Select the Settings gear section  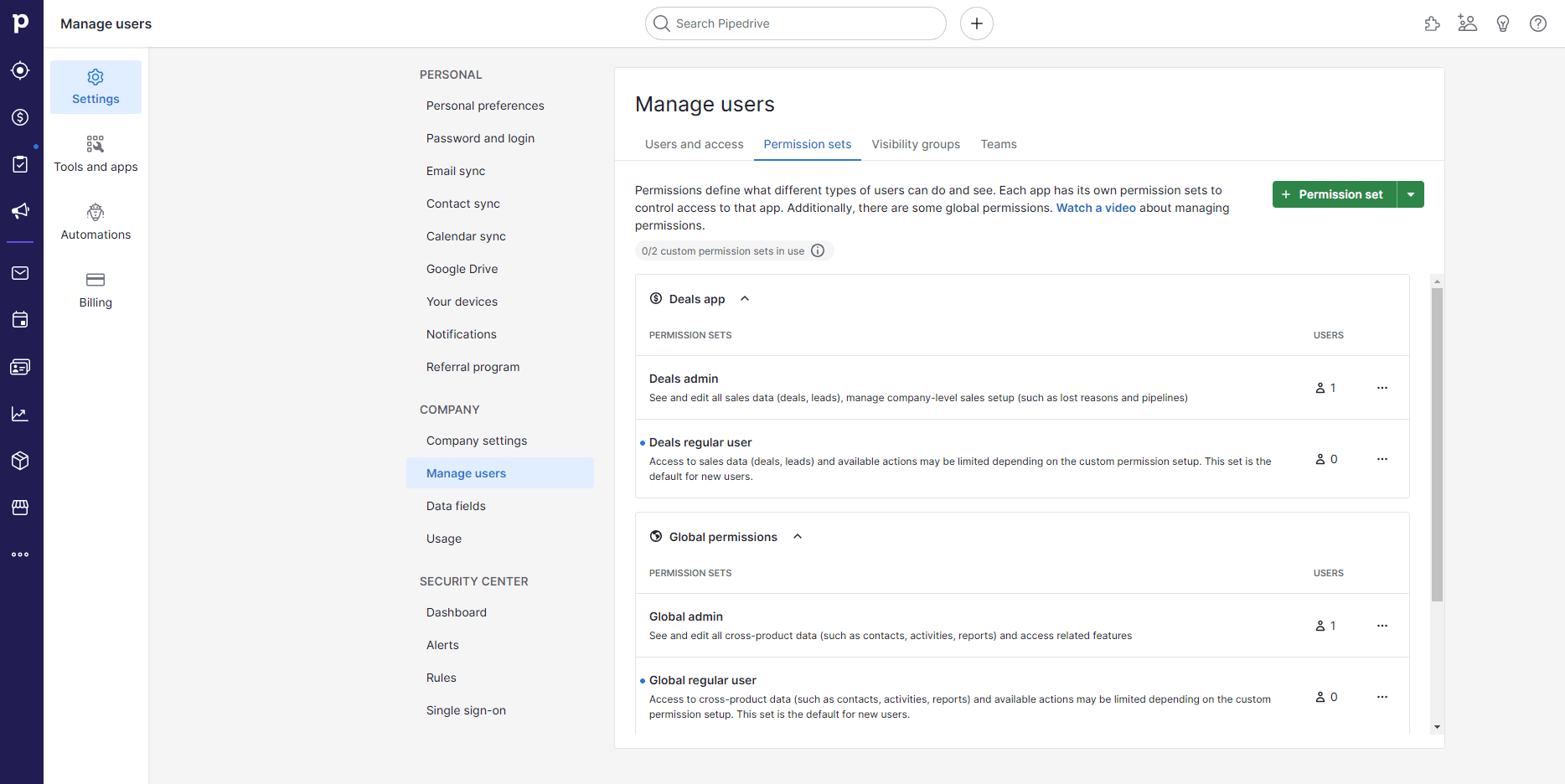(96, 87)
